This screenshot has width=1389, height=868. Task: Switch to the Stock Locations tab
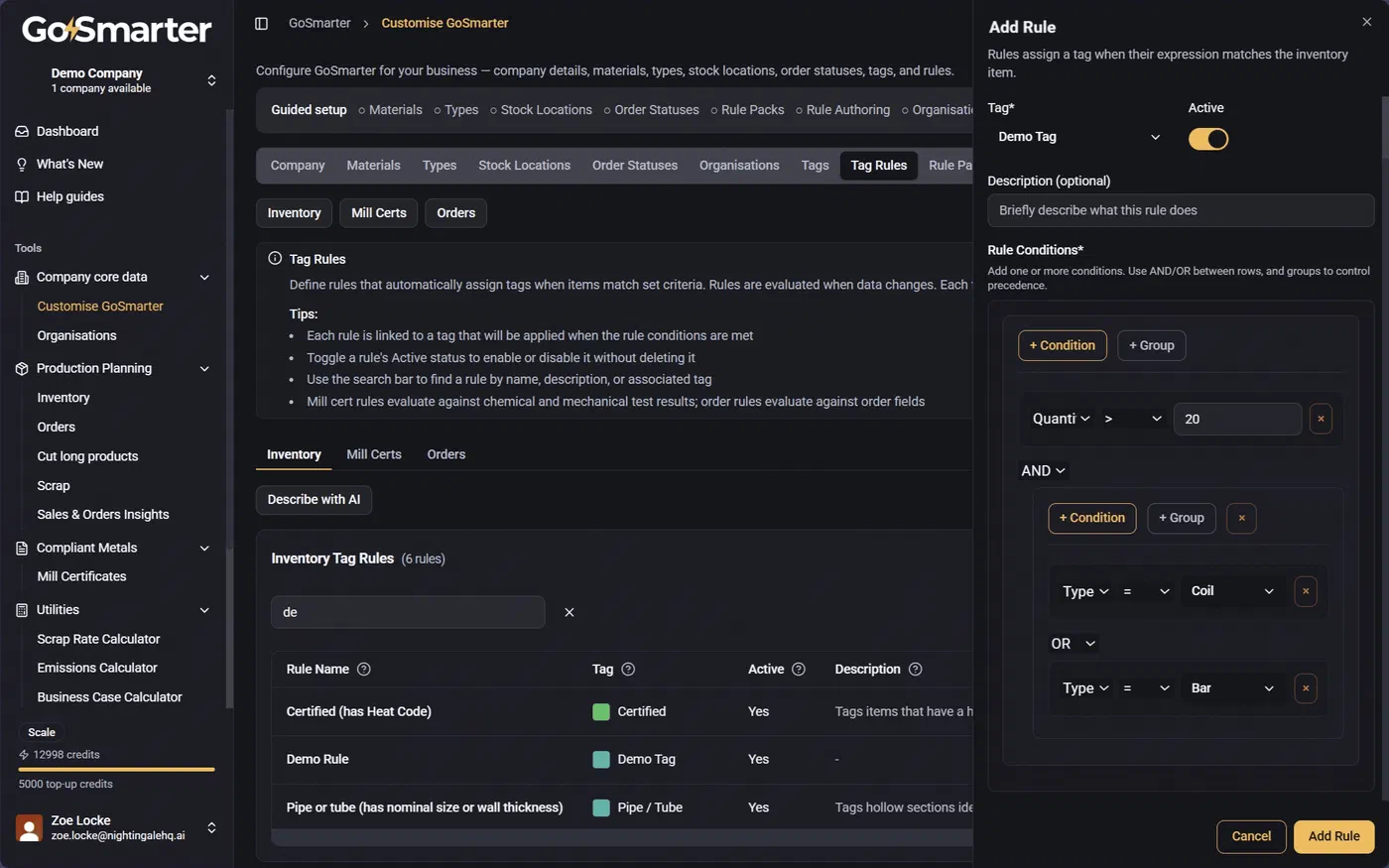(525, 166)
